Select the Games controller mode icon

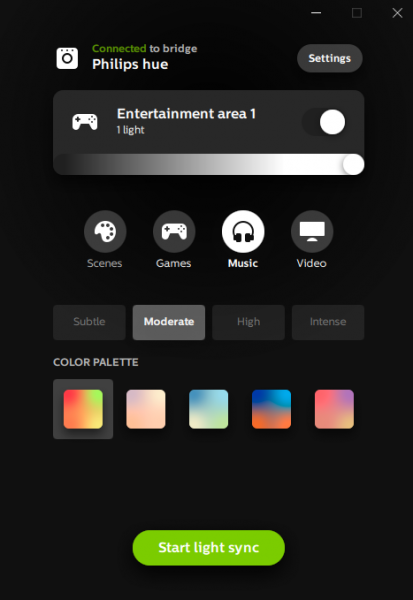click(x=174, y=232)
